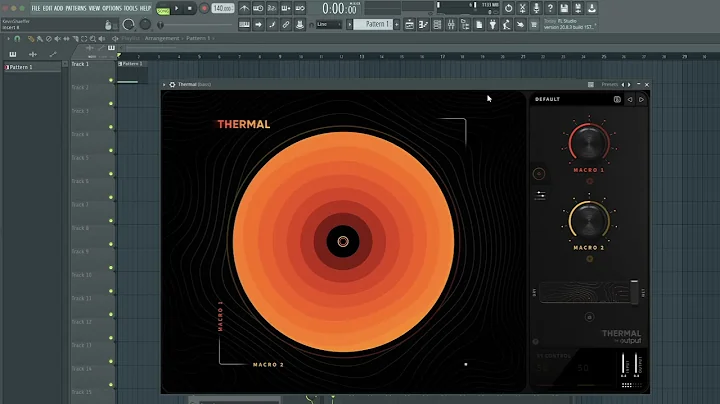
Task: Select the playlist mute tool
Action: (57, 39)
